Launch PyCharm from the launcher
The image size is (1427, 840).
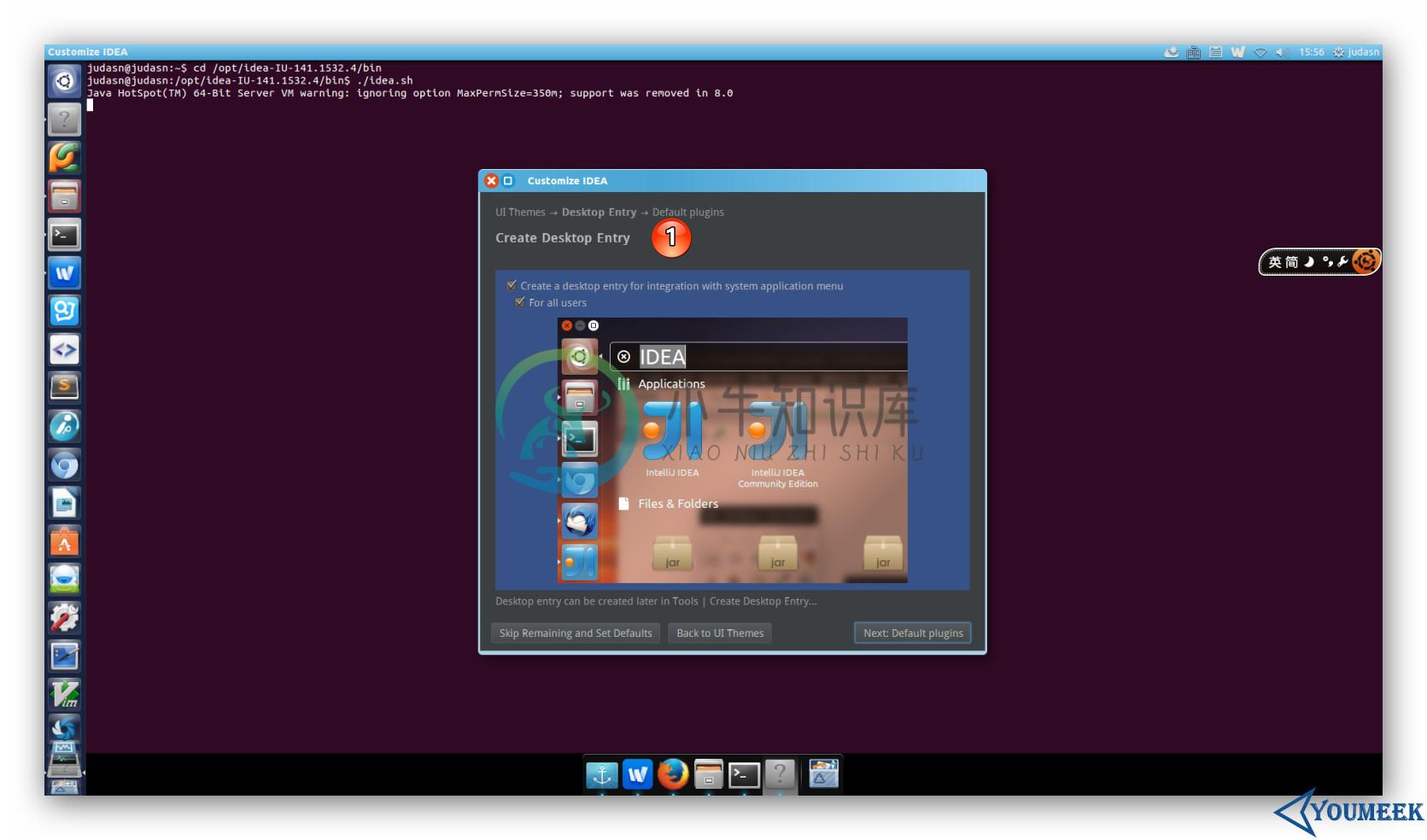64,158
